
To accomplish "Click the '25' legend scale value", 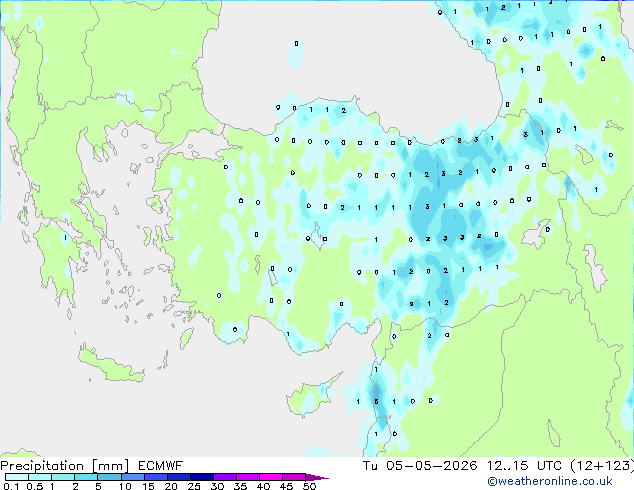I will tap(194, 486).
